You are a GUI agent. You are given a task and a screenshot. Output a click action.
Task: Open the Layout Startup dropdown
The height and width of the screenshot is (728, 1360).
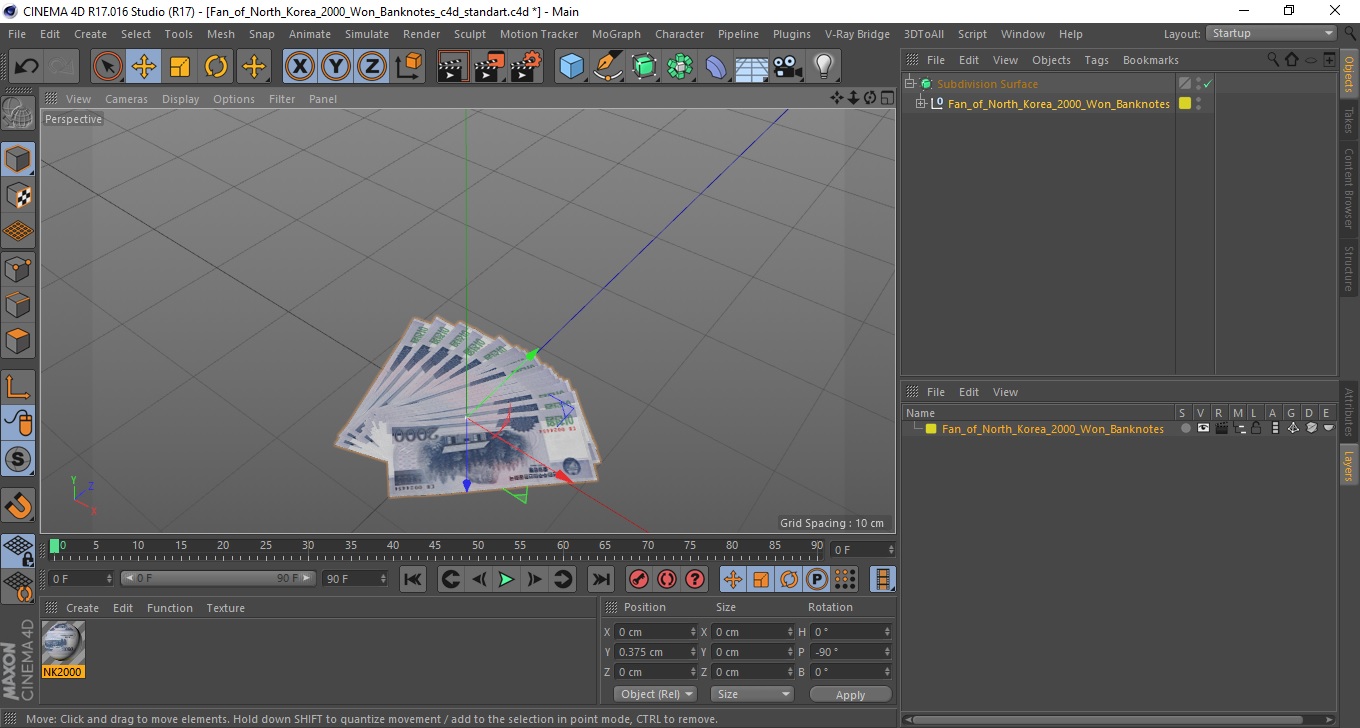coord(1271,33)
